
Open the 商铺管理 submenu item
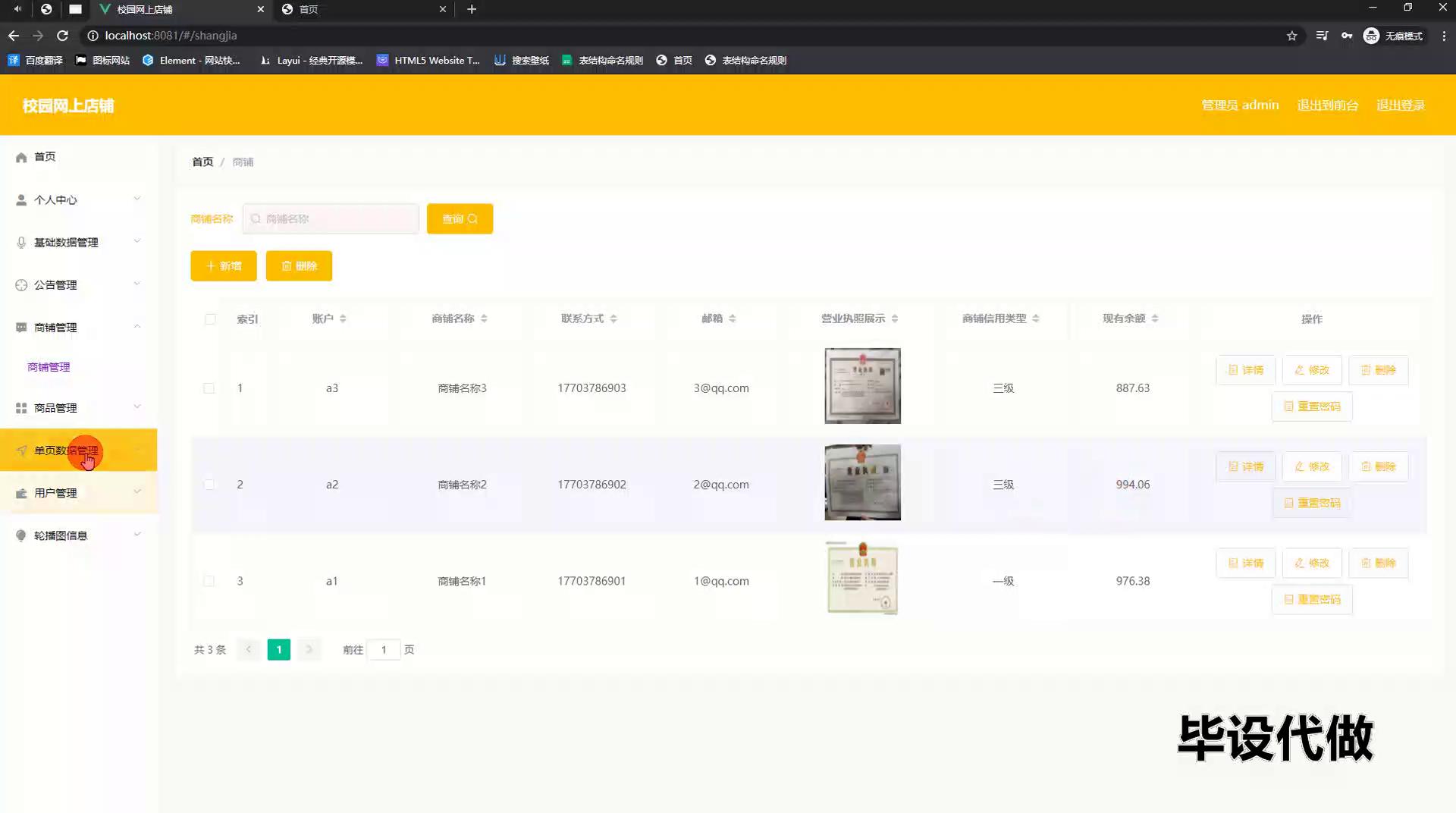pos(49,367)
